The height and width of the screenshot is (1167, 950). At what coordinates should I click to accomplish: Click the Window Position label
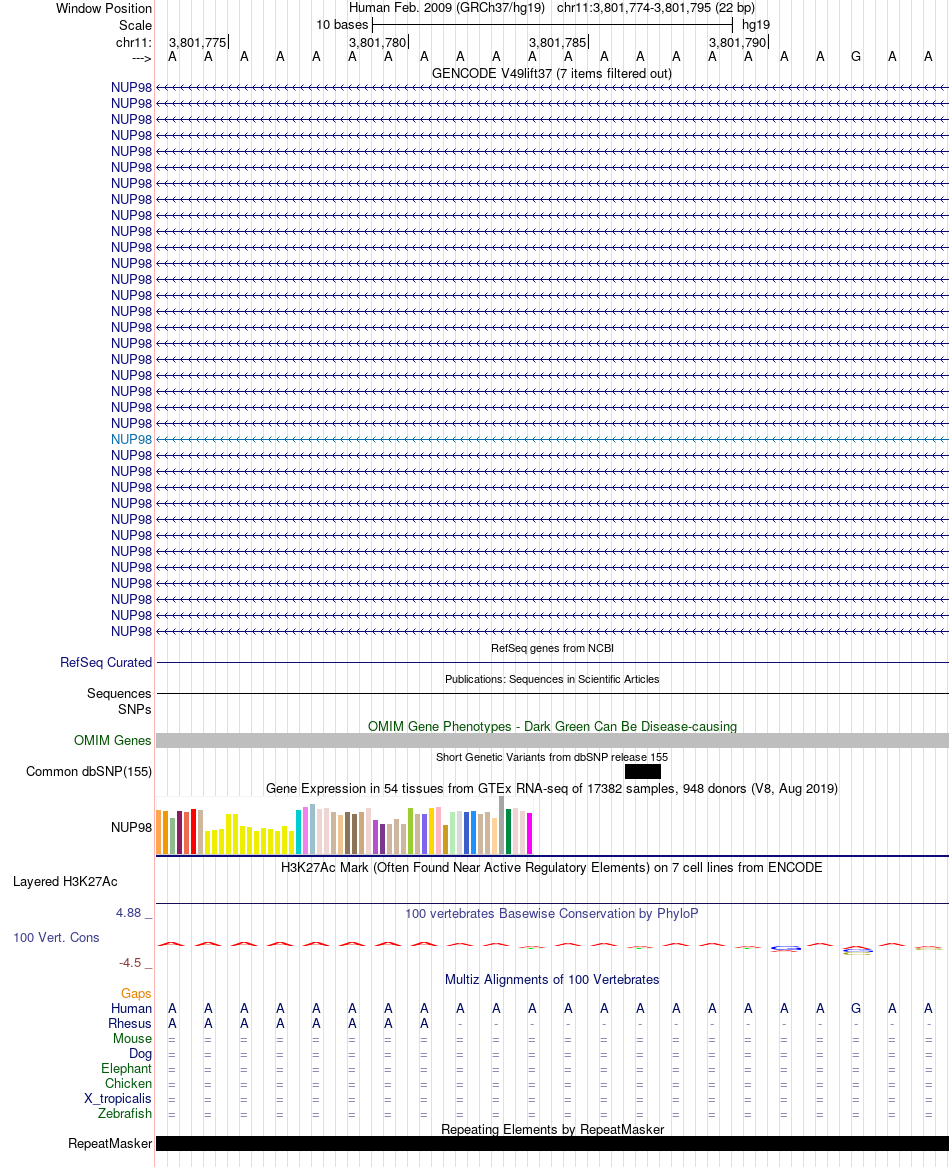[x=103, y=8]
